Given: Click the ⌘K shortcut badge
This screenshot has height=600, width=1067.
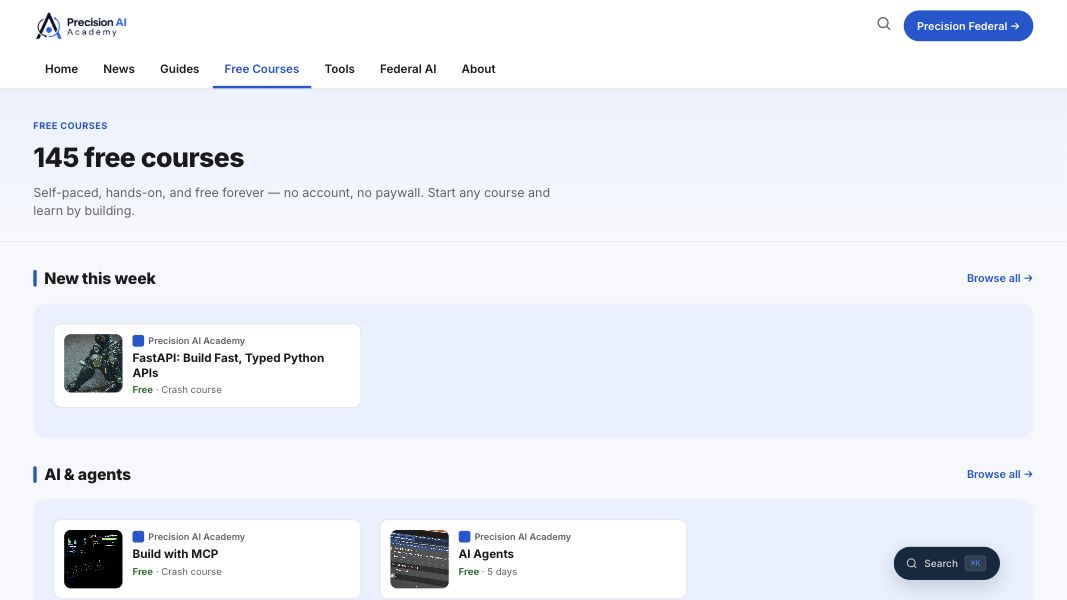Looking at the screenshot, I should (x=975, y=563).
